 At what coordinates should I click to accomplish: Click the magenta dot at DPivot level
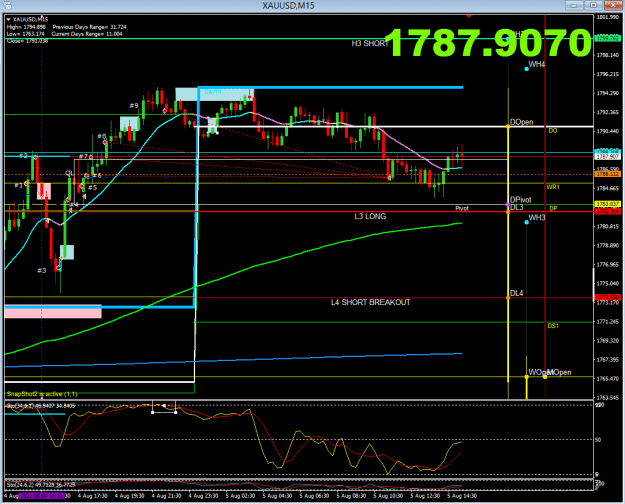tap(508, 205)
